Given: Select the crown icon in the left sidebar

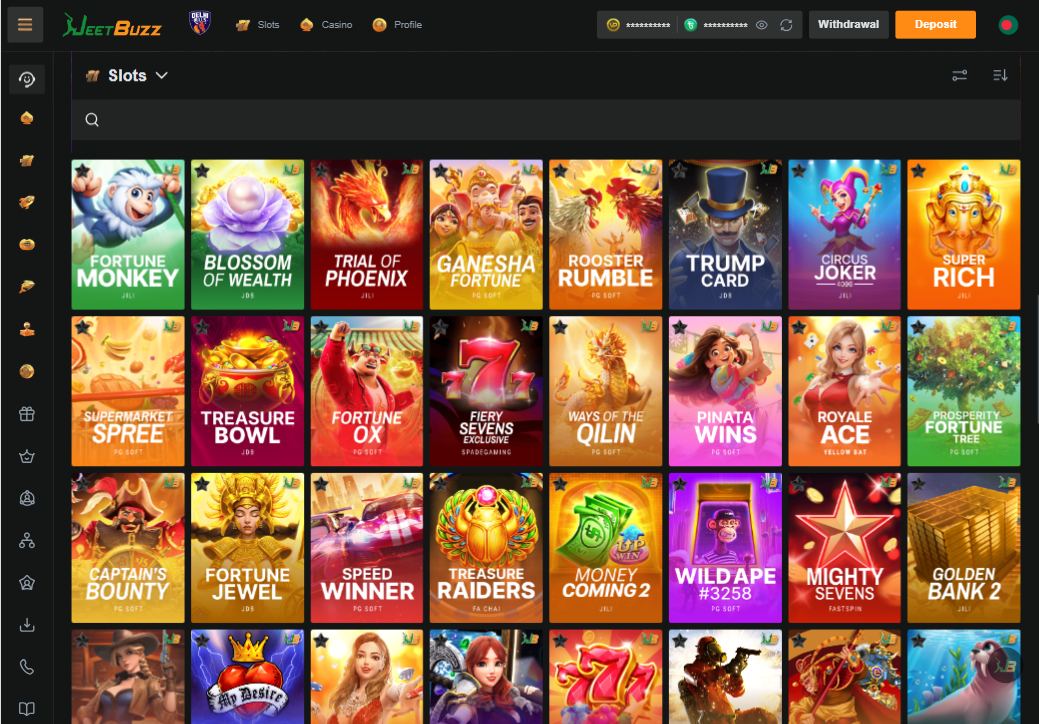Looking at the screenshot, I should tap(27, 455).
